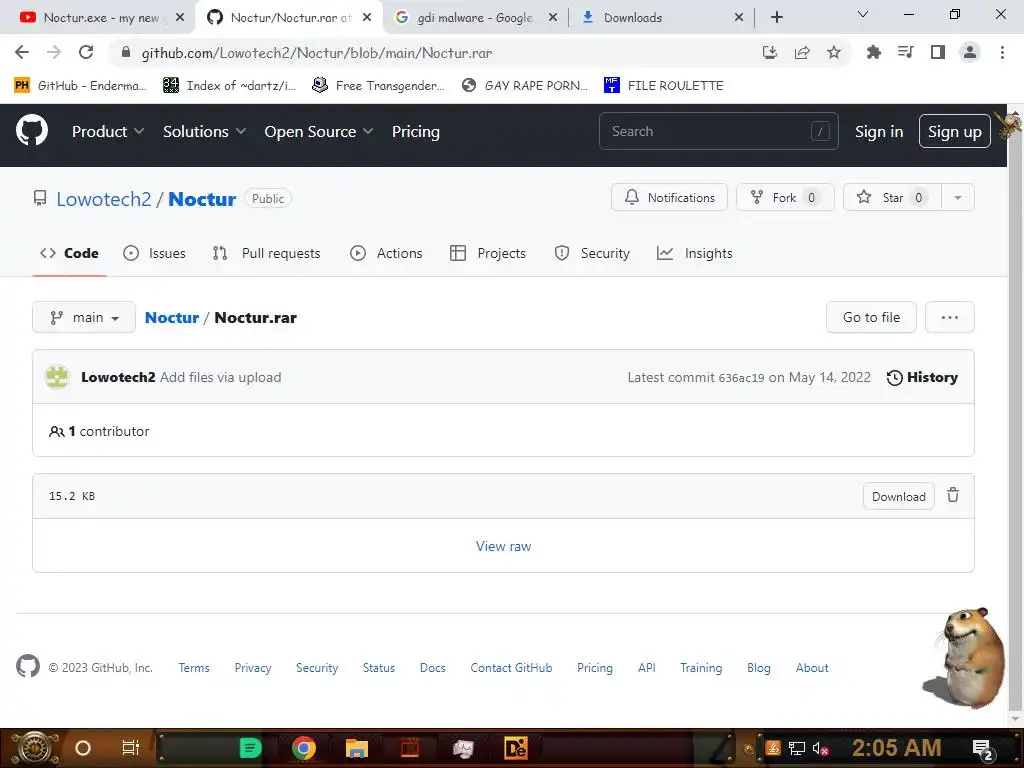Viewport: 1024px width, 768px height.
Task: Click the Chrome icon in the taskbar
Action: coord(304,748)
